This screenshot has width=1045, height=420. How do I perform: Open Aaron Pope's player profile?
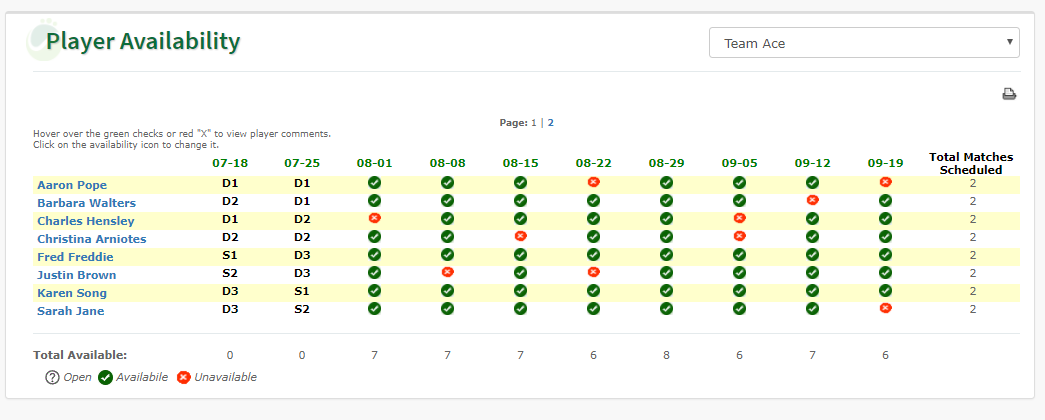coord(72,185)
